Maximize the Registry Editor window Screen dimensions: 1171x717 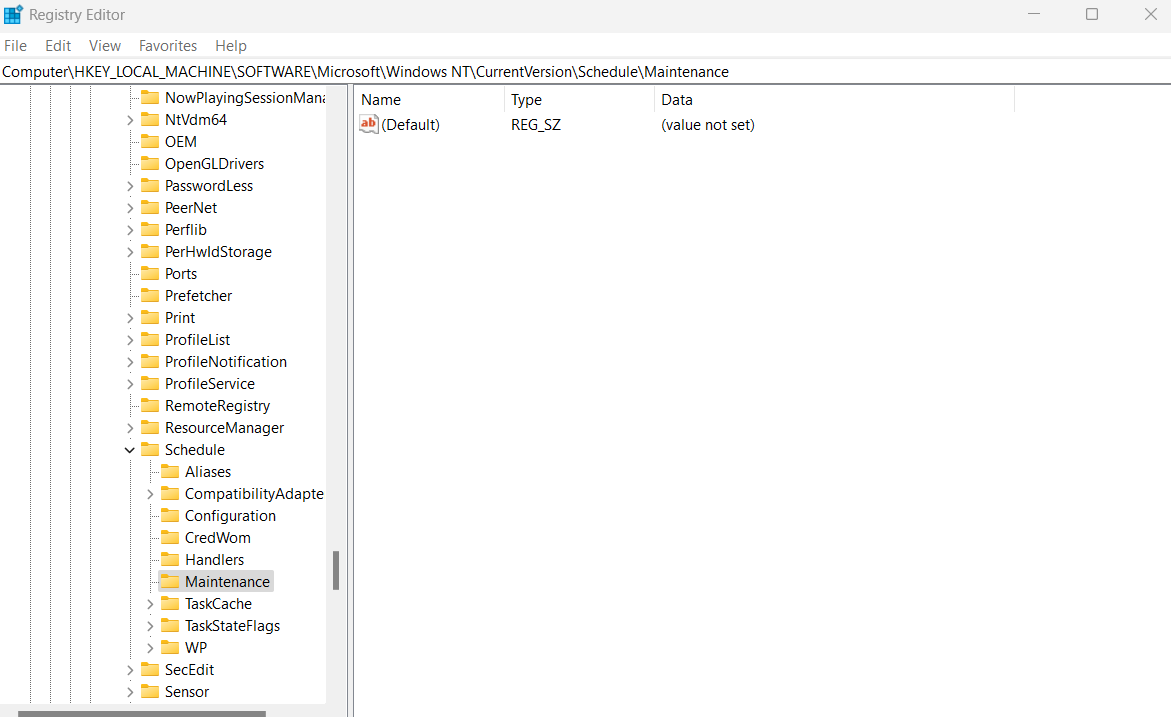1092,14
